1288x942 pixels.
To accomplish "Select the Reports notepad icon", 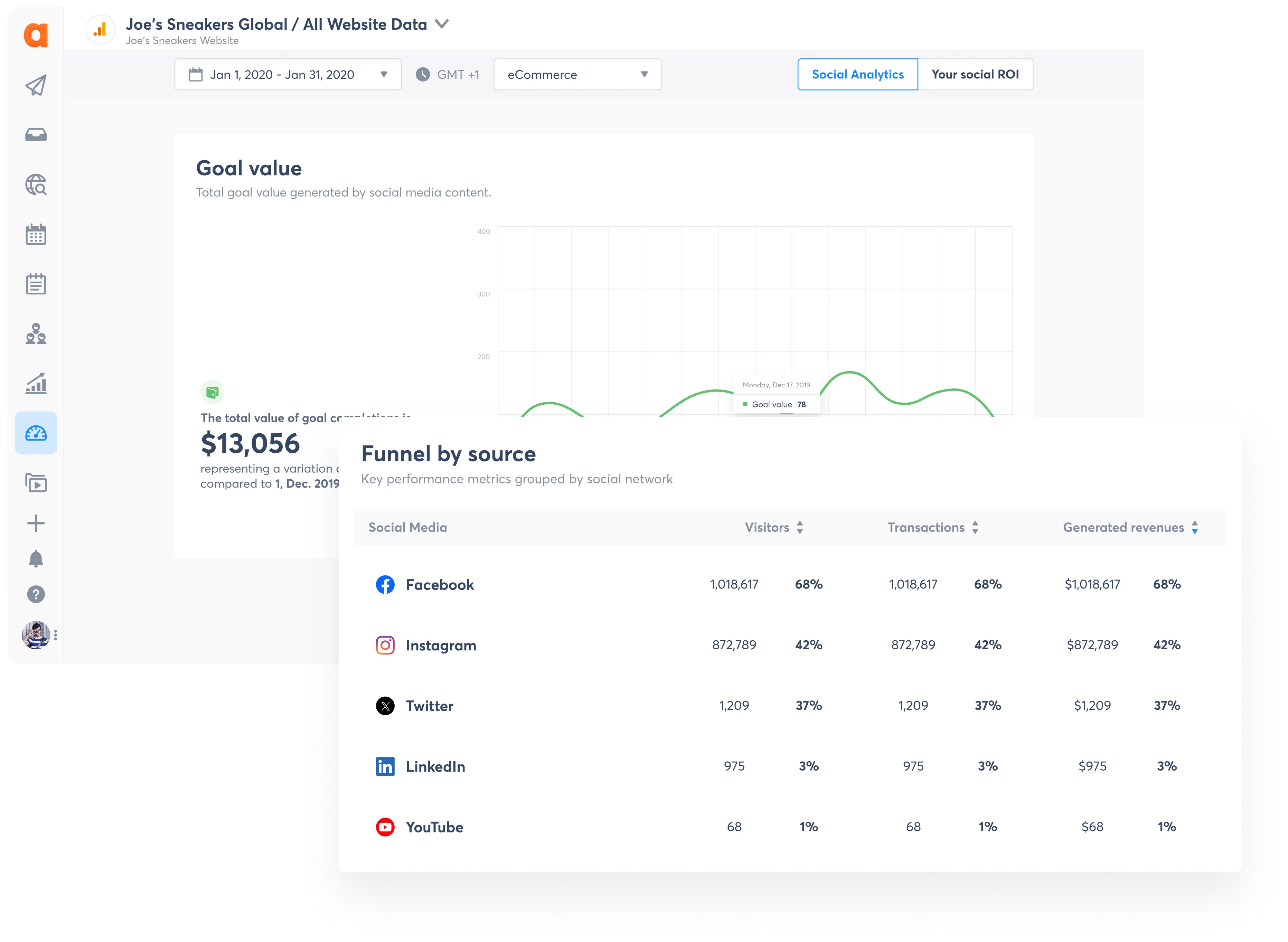I will (35, 284).
